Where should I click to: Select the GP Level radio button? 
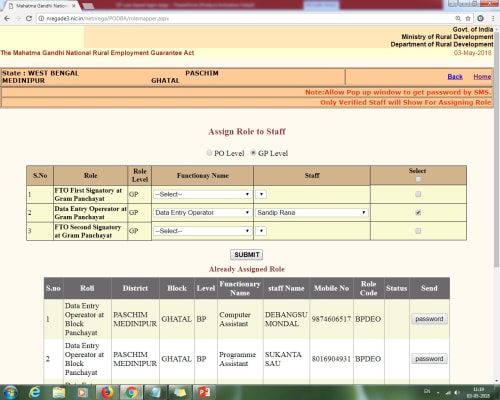tap(253, 153)
